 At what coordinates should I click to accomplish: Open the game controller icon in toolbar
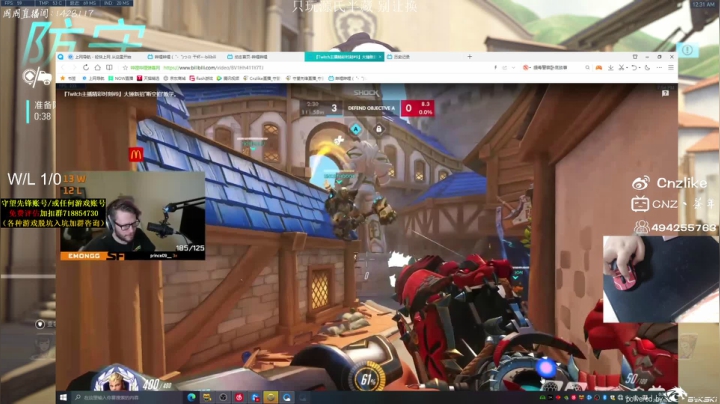[599, 67]
